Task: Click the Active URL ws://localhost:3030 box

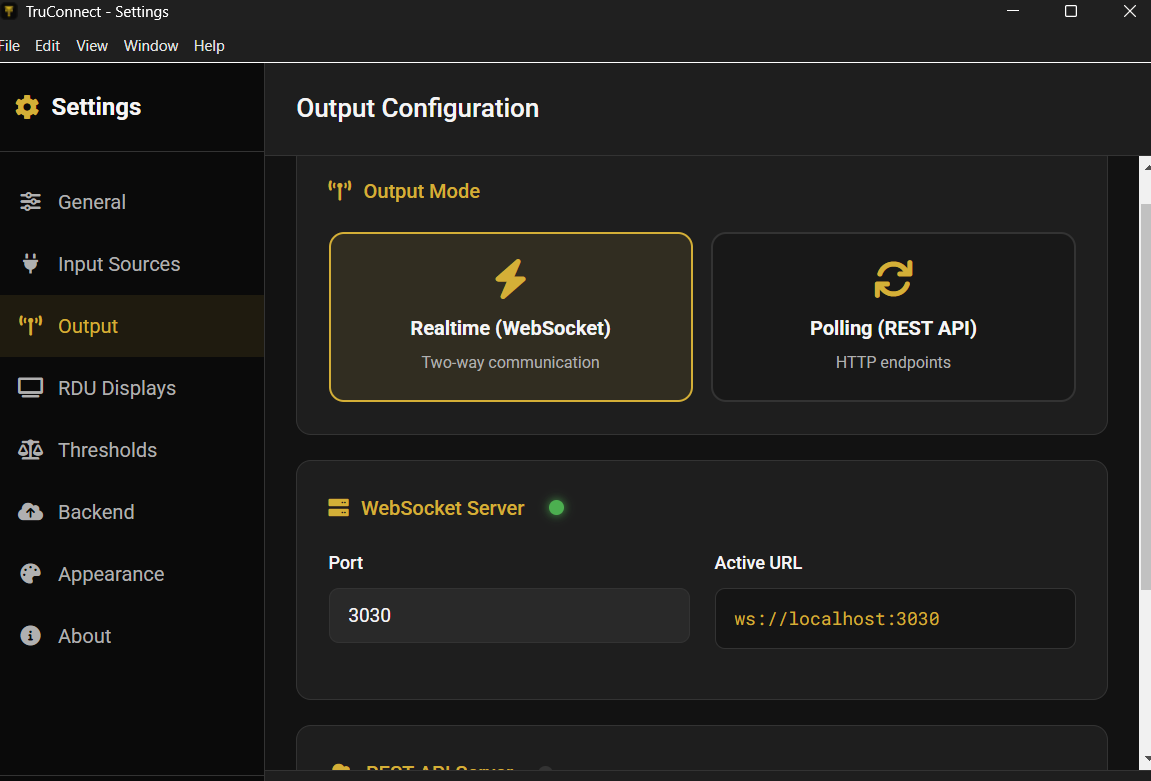Action: [895, 618]
